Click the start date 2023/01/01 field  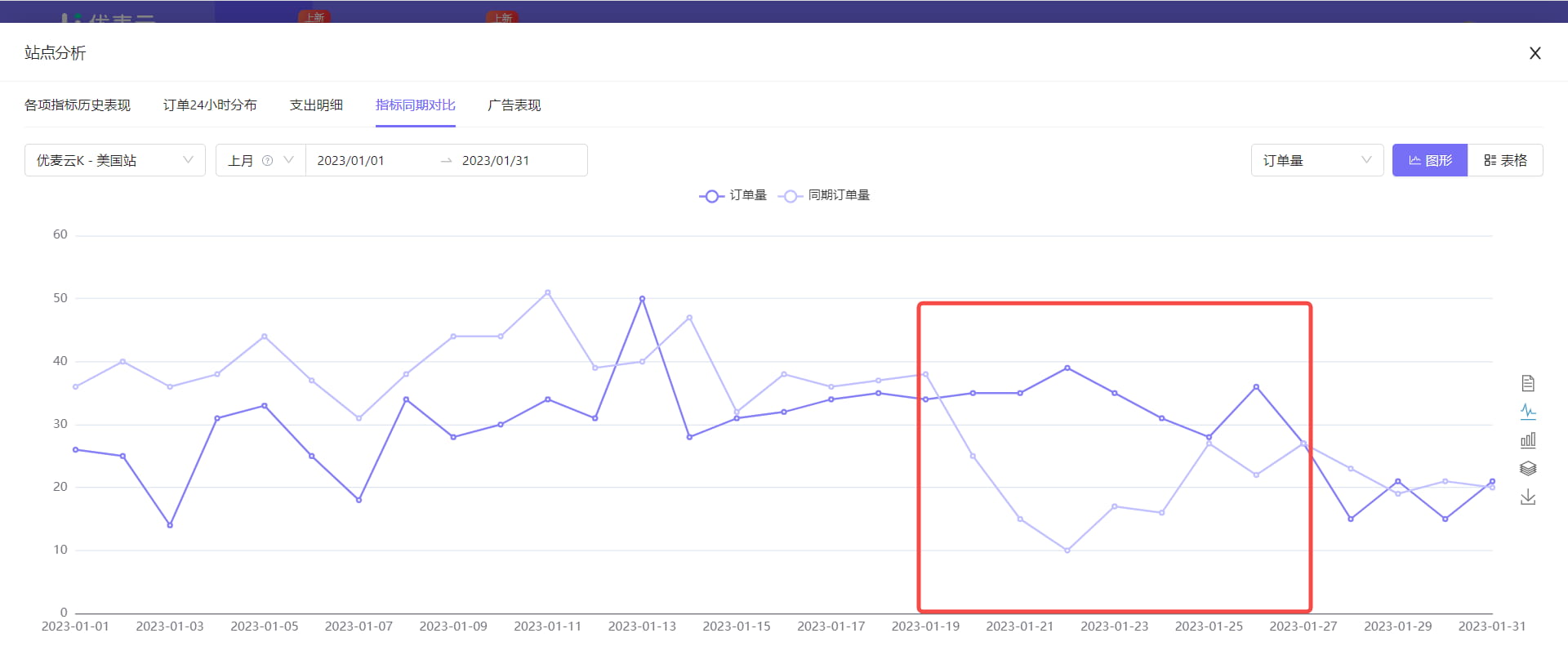350,161
